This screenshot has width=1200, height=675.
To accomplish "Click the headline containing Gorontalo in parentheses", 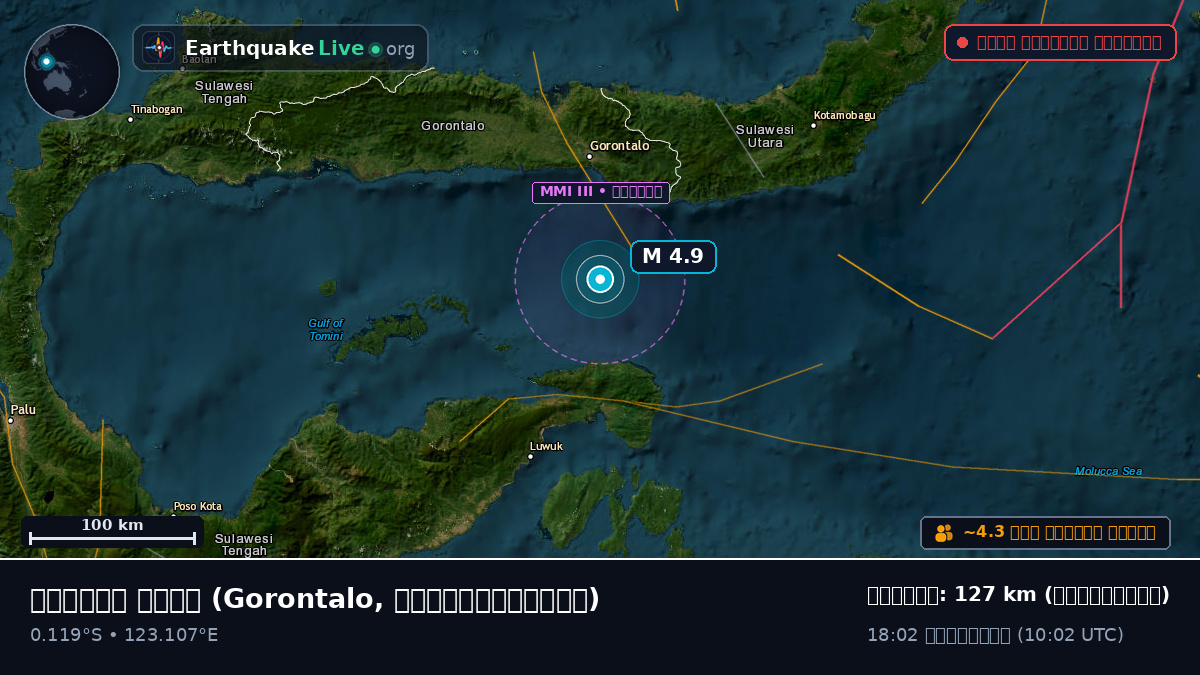I will (315, 599).
